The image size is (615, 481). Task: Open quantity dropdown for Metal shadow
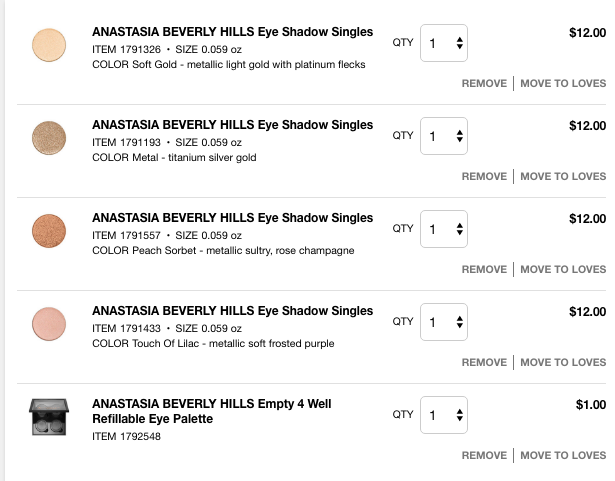pos(444,136)
